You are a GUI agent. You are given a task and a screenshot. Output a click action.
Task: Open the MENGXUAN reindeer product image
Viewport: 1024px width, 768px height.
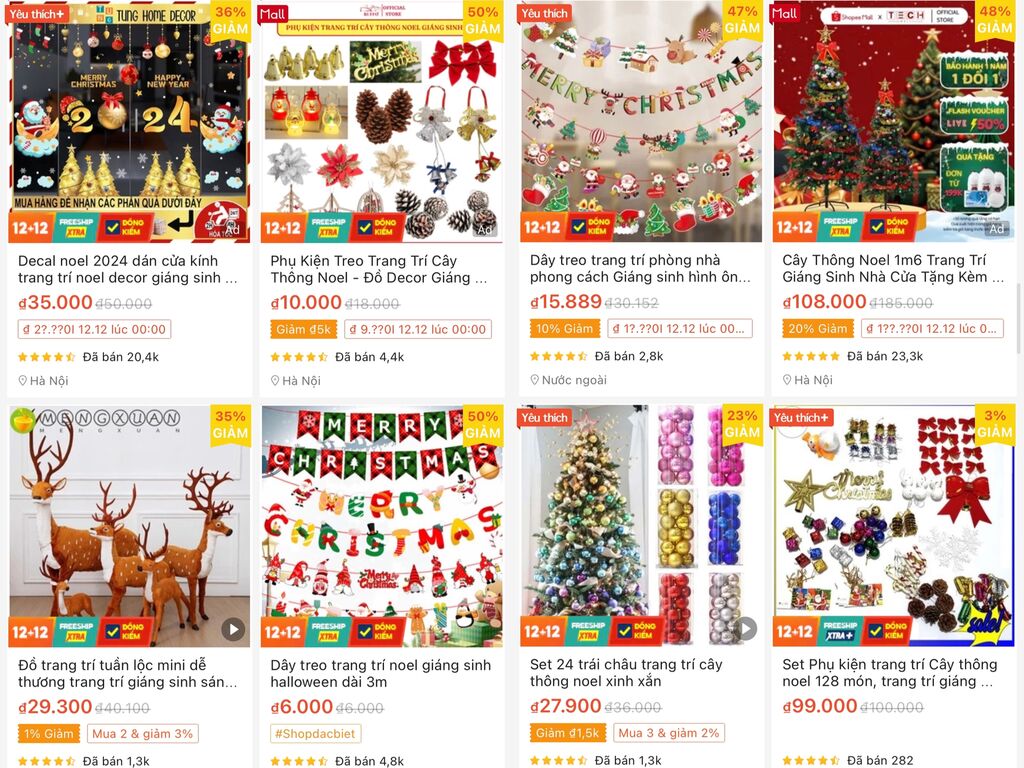tap(129, 526)
